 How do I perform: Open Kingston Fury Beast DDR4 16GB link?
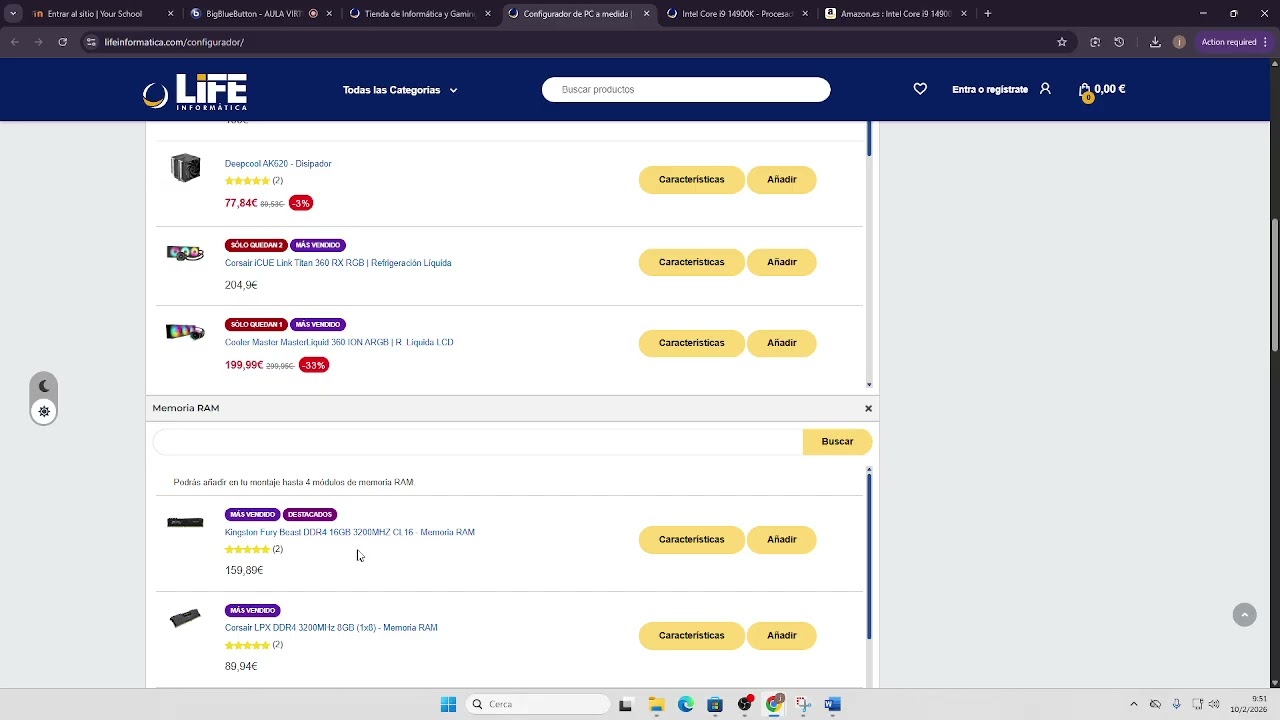click(x=350, y=532)
